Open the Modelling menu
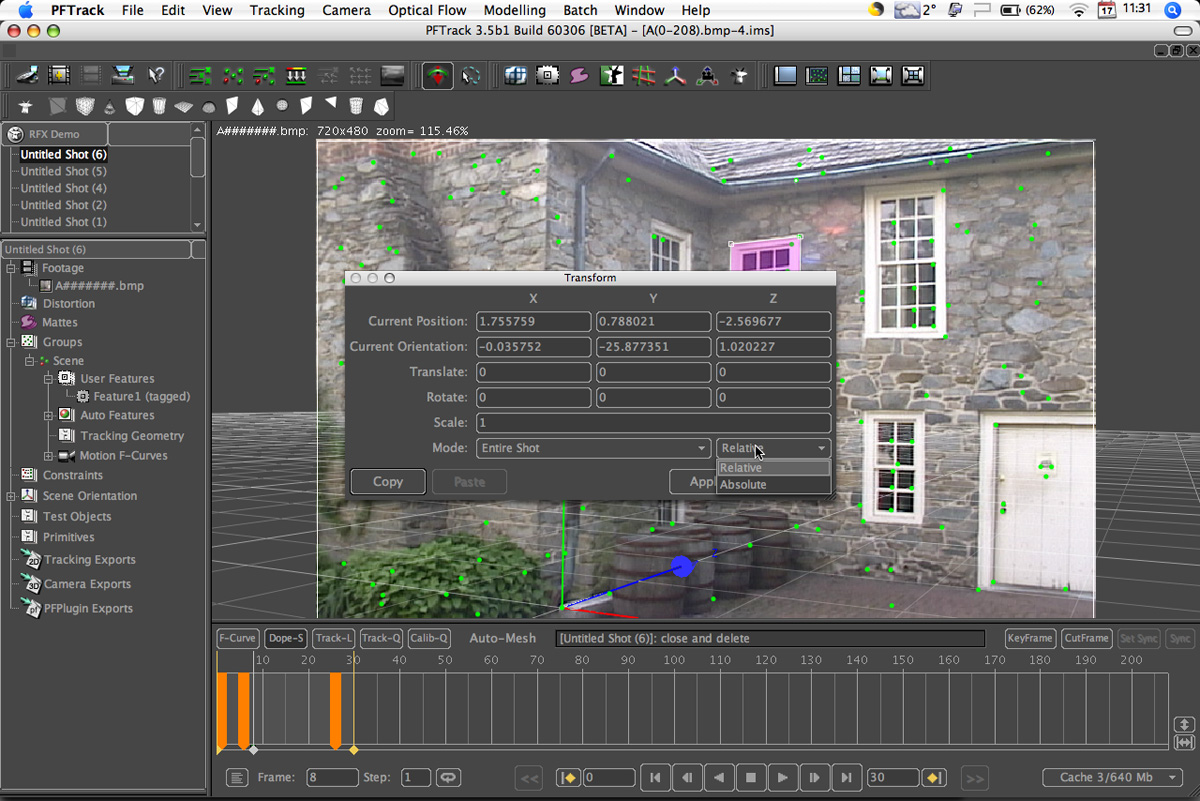The image size is (1200, 801). [x=515, y=10]
